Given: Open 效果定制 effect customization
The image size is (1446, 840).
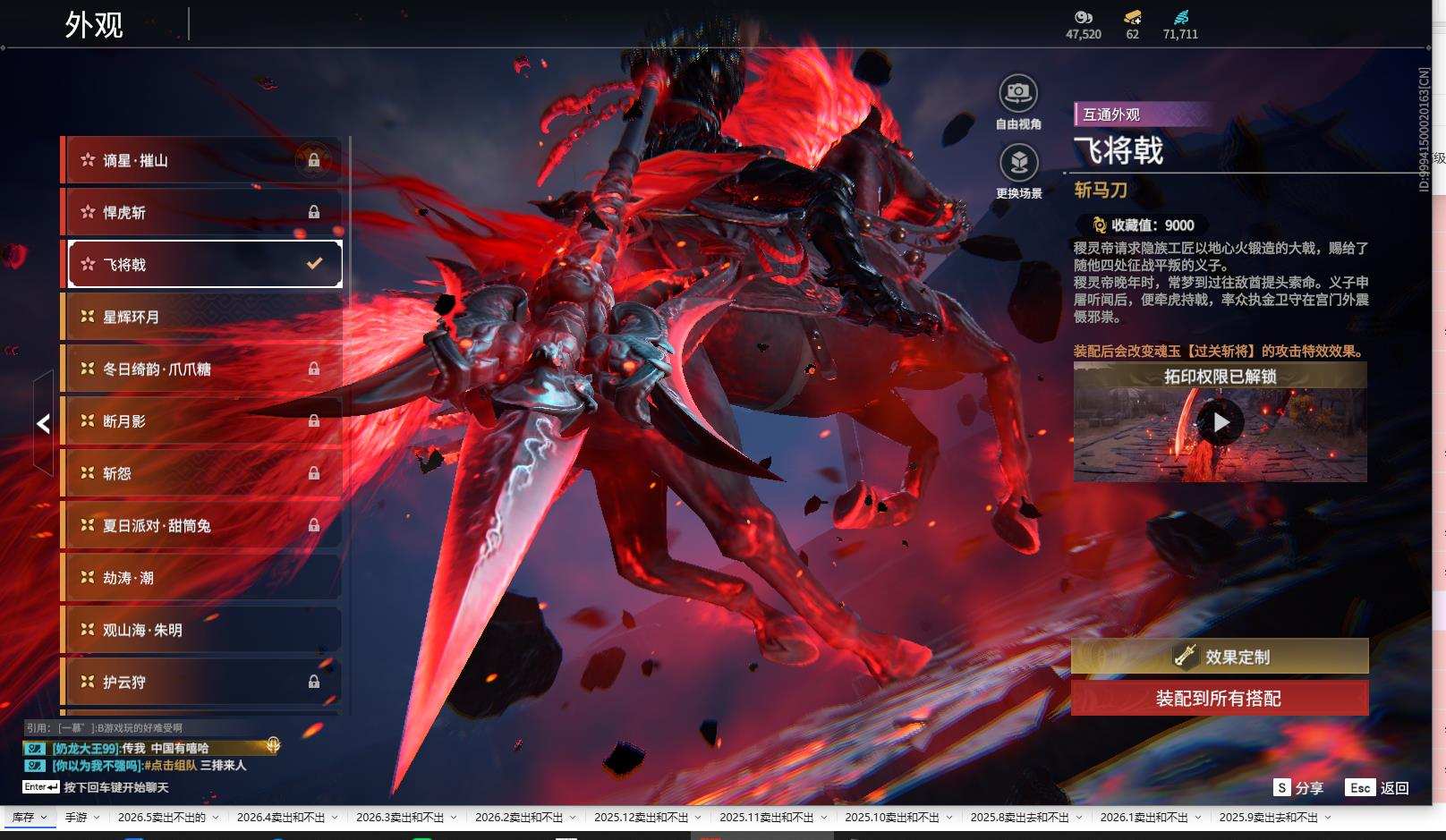Looking at the screenshot, I should click(x=1220, y=657).
